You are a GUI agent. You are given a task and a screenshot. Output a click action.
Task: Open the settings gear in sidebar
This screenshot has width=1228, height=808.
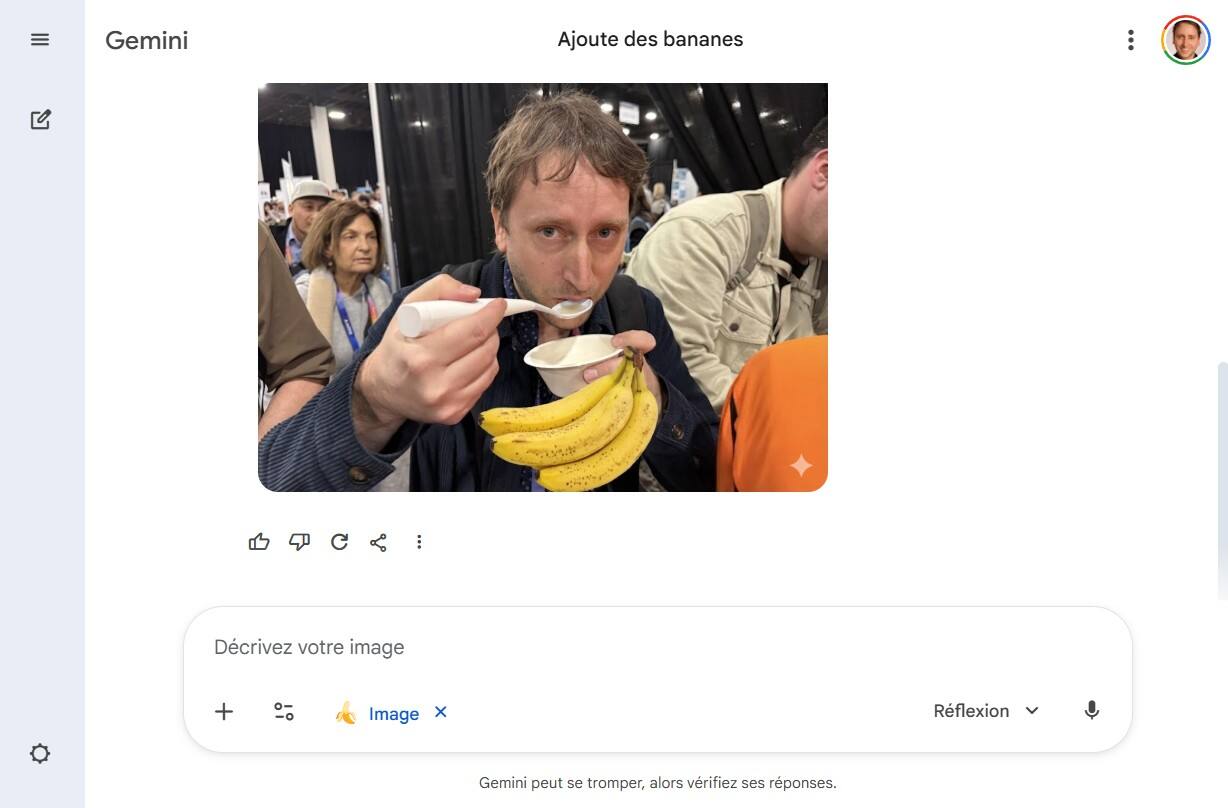(x=40, y=754)
